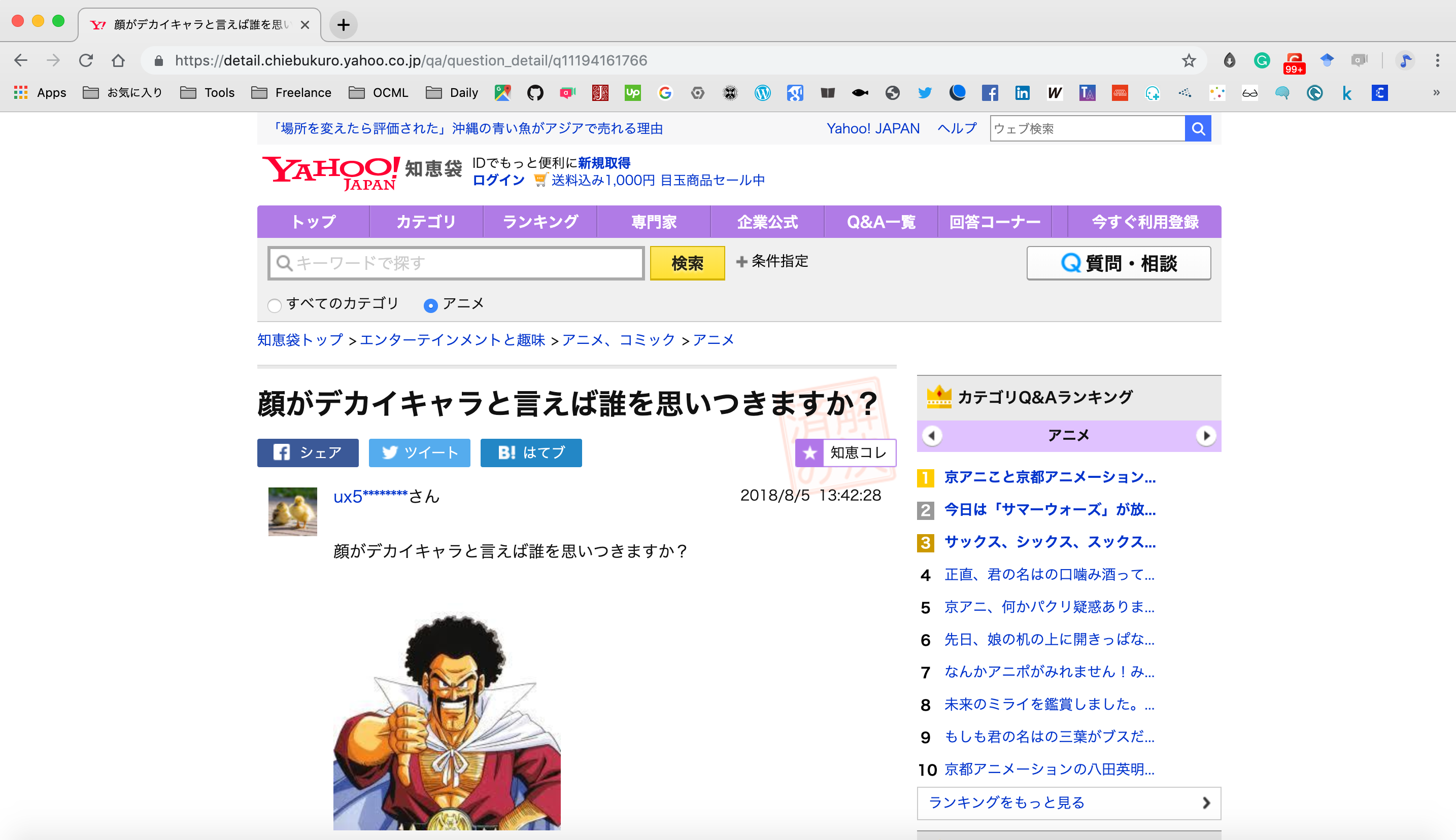Click the 質問・相談 button

point(1119,264)
